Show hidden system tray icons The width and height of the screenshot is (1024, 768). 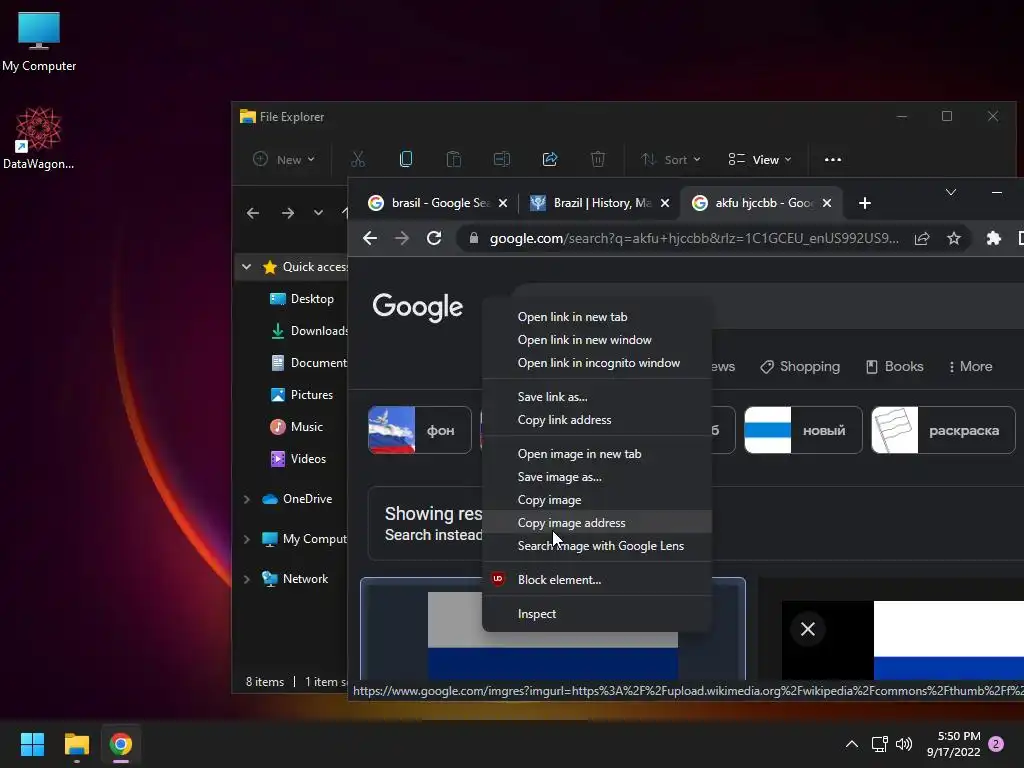(852, 744)
